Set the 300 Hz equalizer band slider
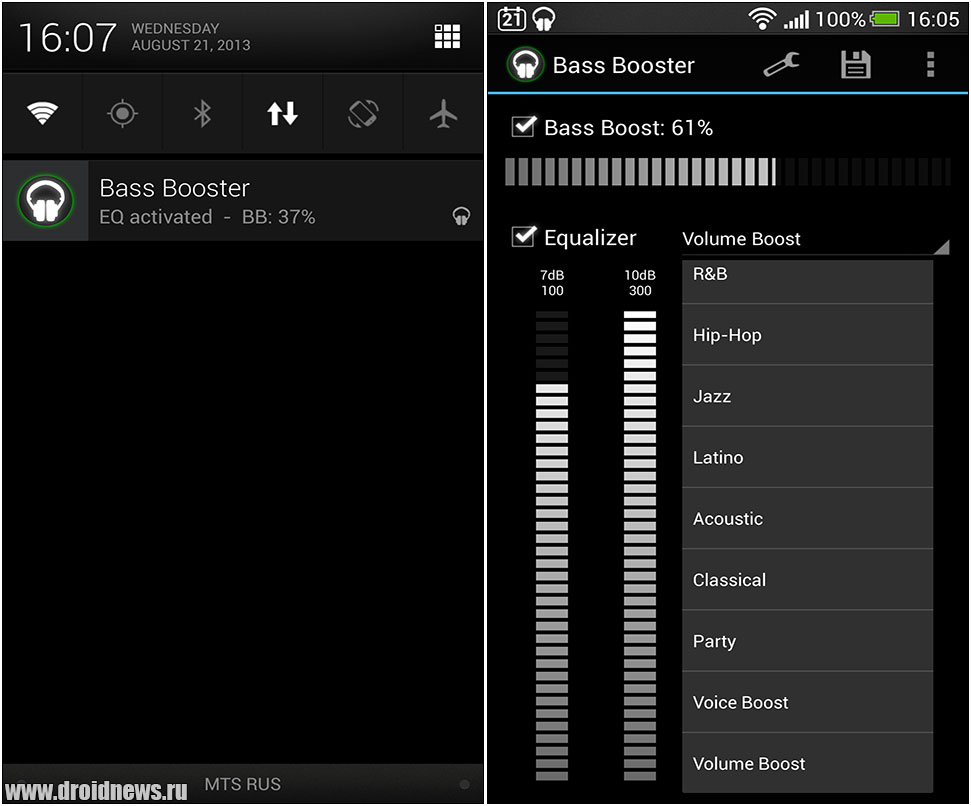Viewport: 971px width, 806px height. pos(640,545)
